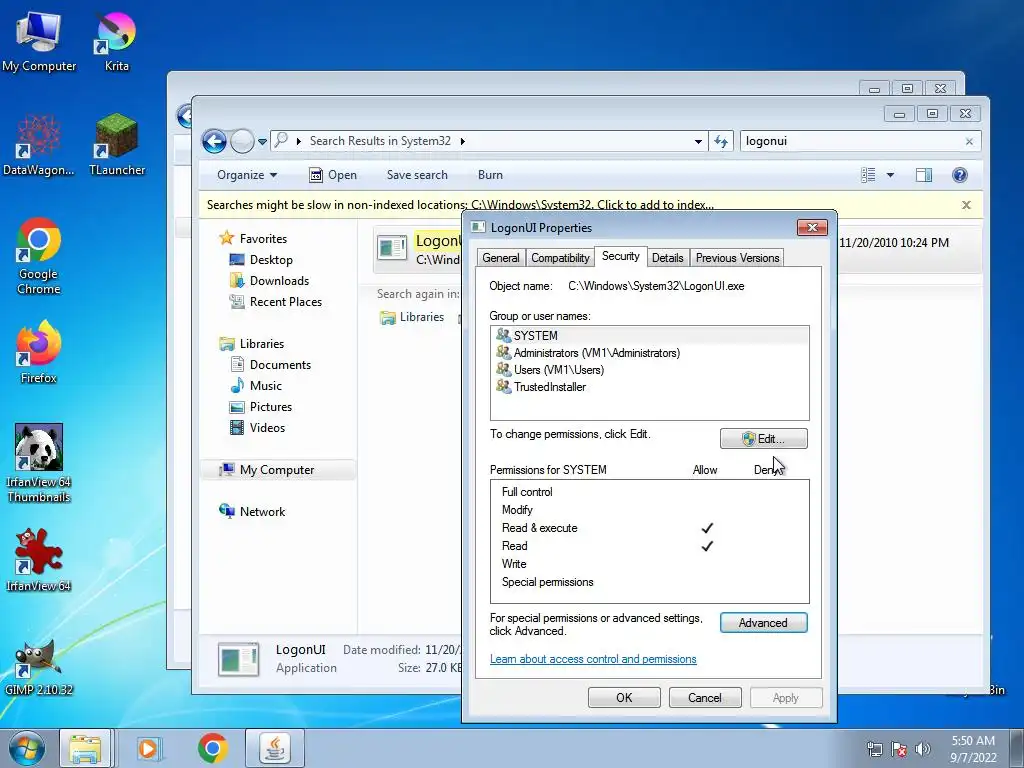The width and height of the screenshot is (1024, 768).
Task: Click OK in LogonUI Properties
Action: pyautogui.click(x=624, y=697)
